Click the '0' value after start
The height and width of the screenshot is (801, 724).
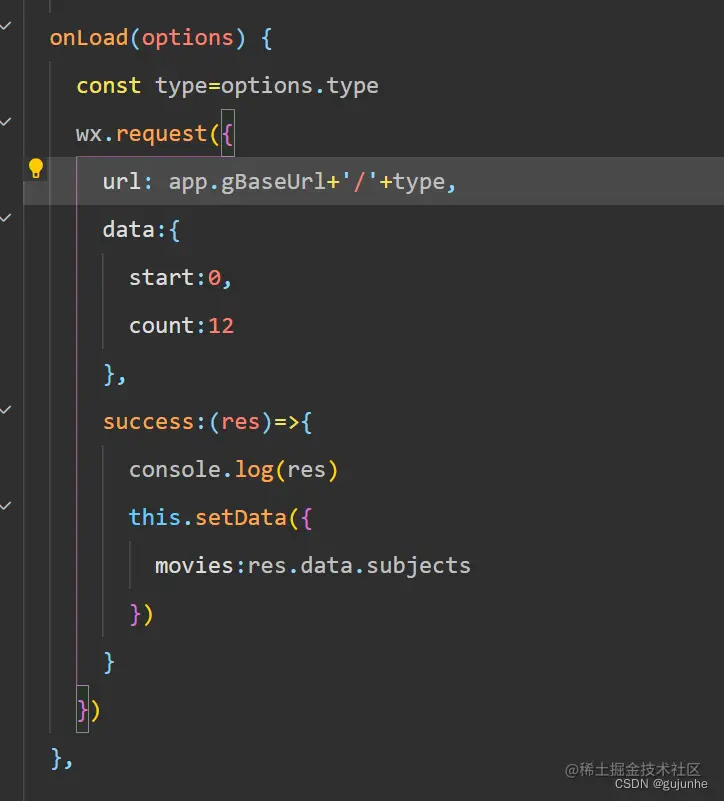click(214, 278)
